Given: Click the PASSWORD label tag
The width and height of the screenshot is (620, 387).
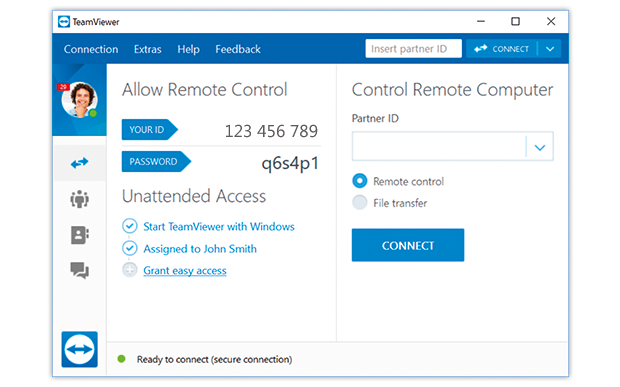Looking at the screenshot, I should pyautogui.click(x=156, y=162).
